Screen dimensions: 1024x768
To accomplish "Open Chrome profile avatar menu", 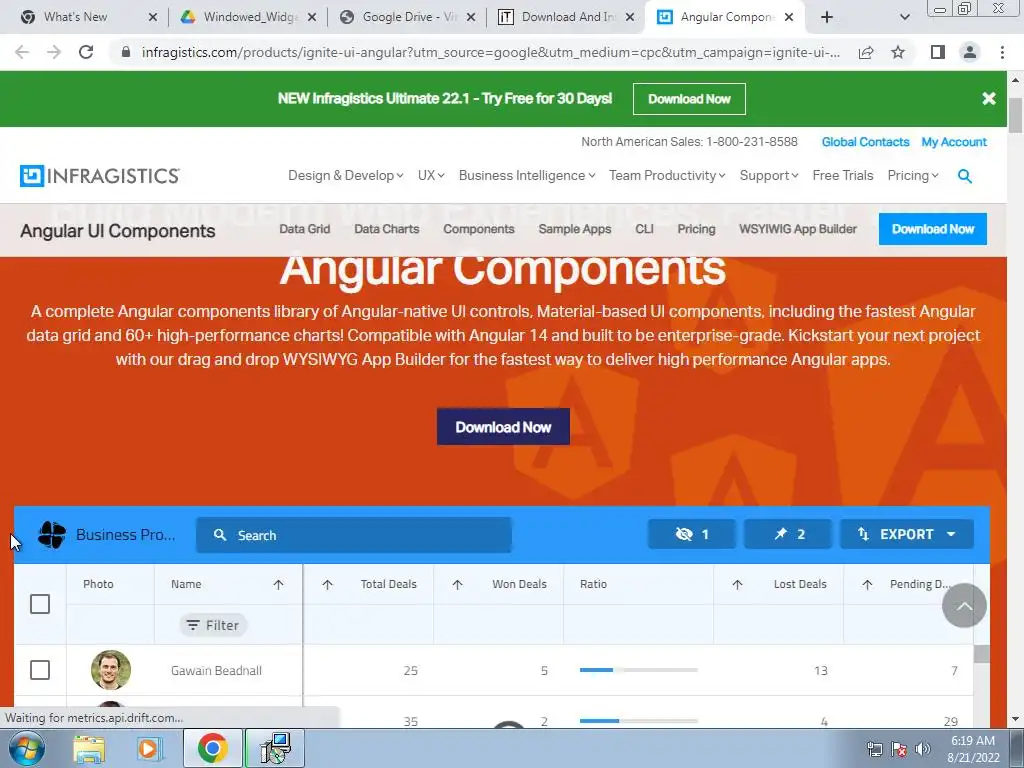I will pyautogui.click(x=970, y=52).
